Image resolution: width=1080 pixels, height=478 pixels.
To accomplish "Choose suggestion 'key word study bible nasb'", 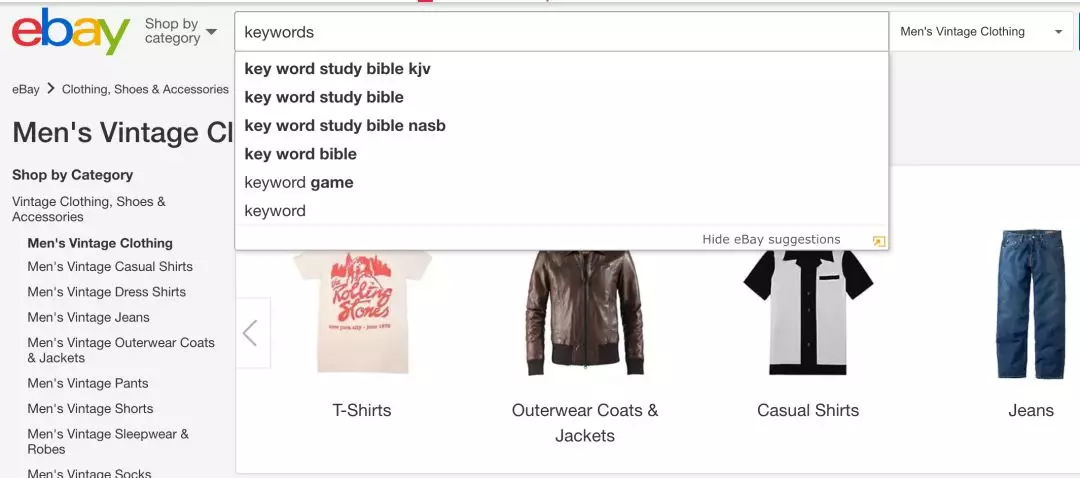I will point(345,125).
